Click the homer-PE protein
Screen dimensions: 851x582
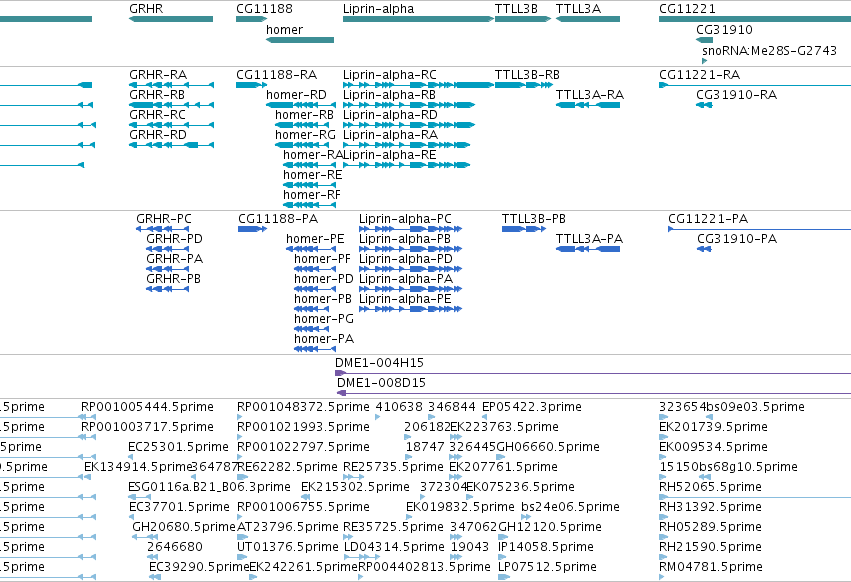[x=311, y=249]
